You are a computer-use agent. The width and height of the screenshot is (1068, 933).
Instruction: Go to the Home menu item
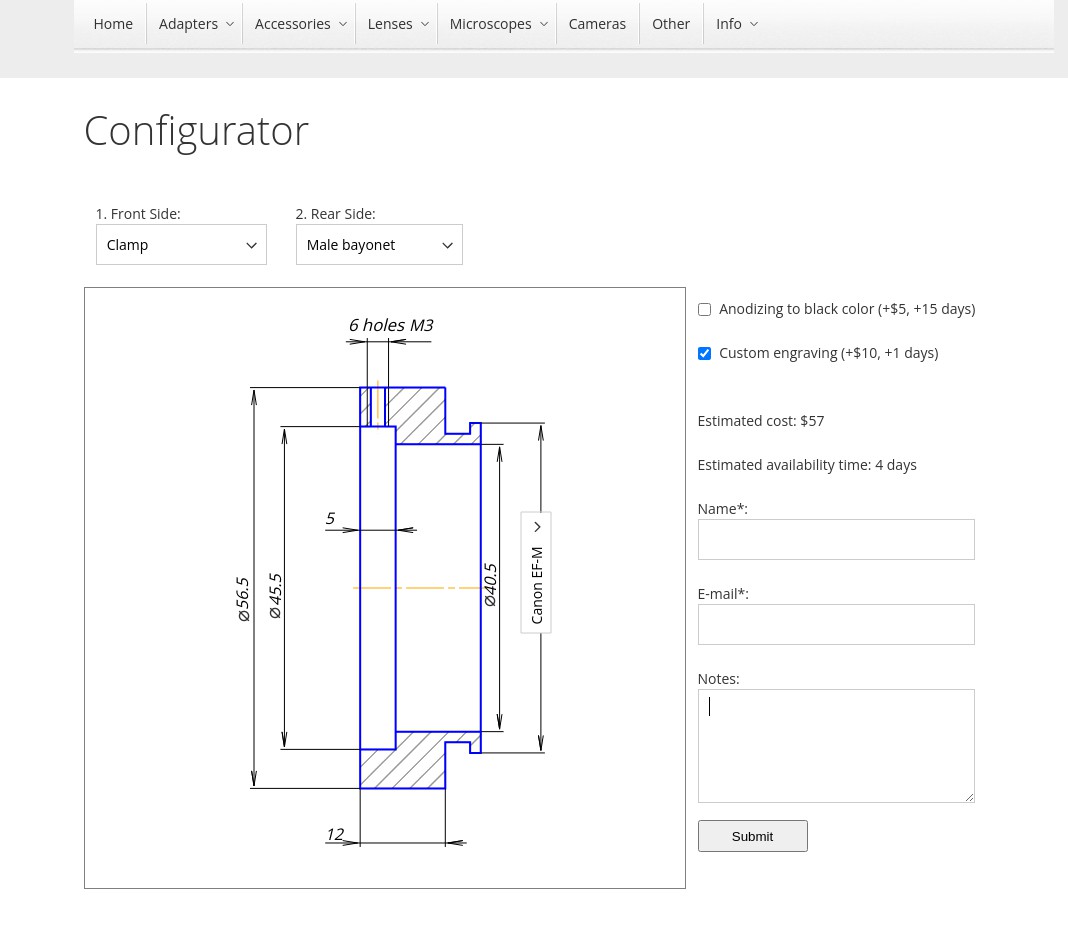click(x=113, y=24)
